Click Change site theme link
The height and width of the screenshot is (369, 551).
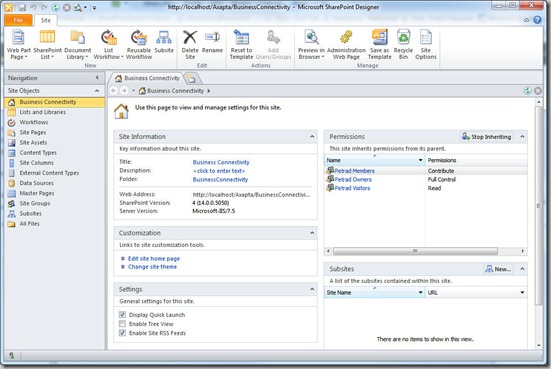[153, 267]
